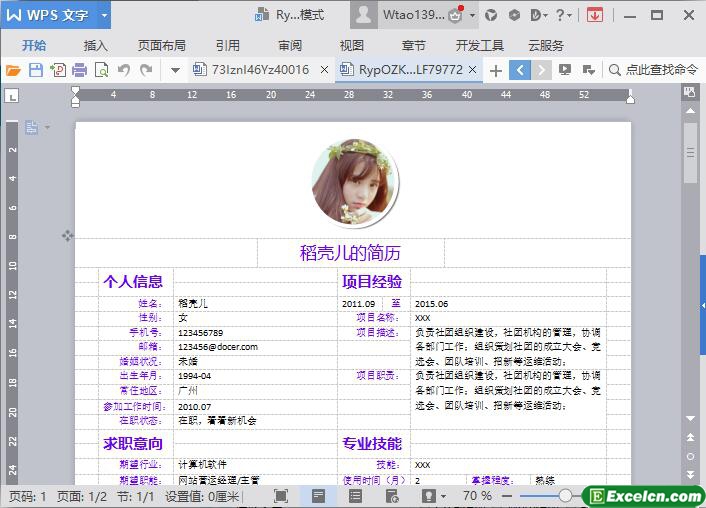Open the 插入 ribbon tab

pyautogui.click(x=96, y=45)
